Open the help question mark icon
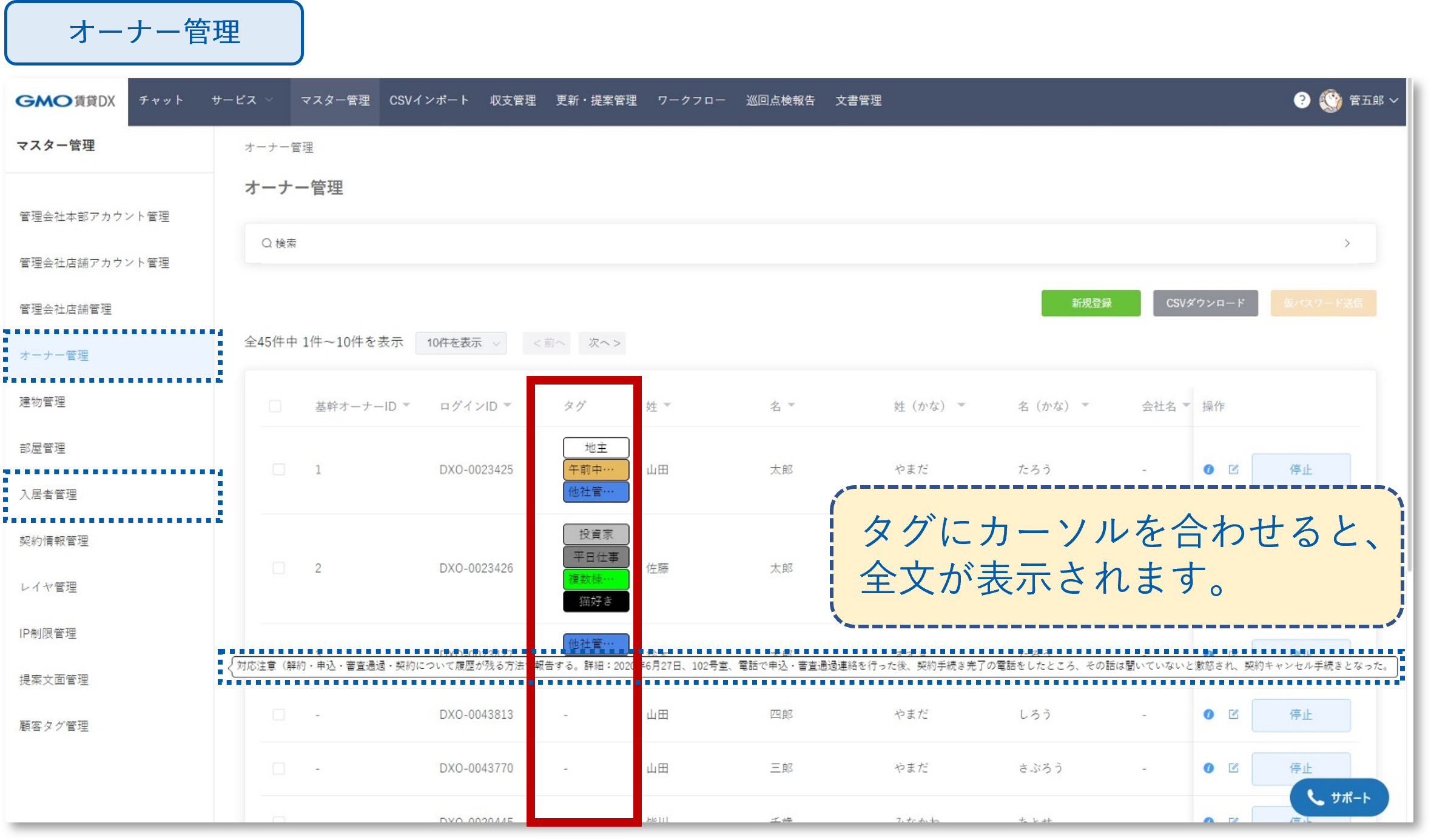Image resolution: width=1431 pixels, height=840 pixels. click(1302, 100)
